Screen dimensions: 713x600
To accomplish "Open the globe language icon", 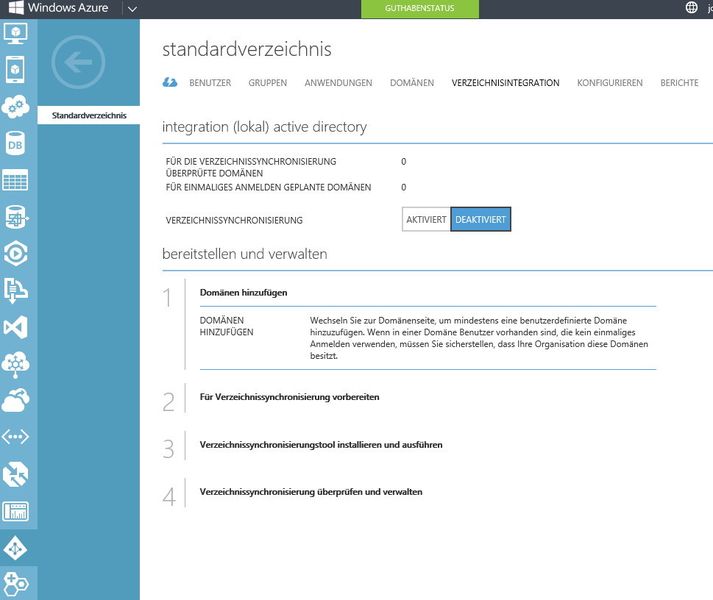I will 691,8.
